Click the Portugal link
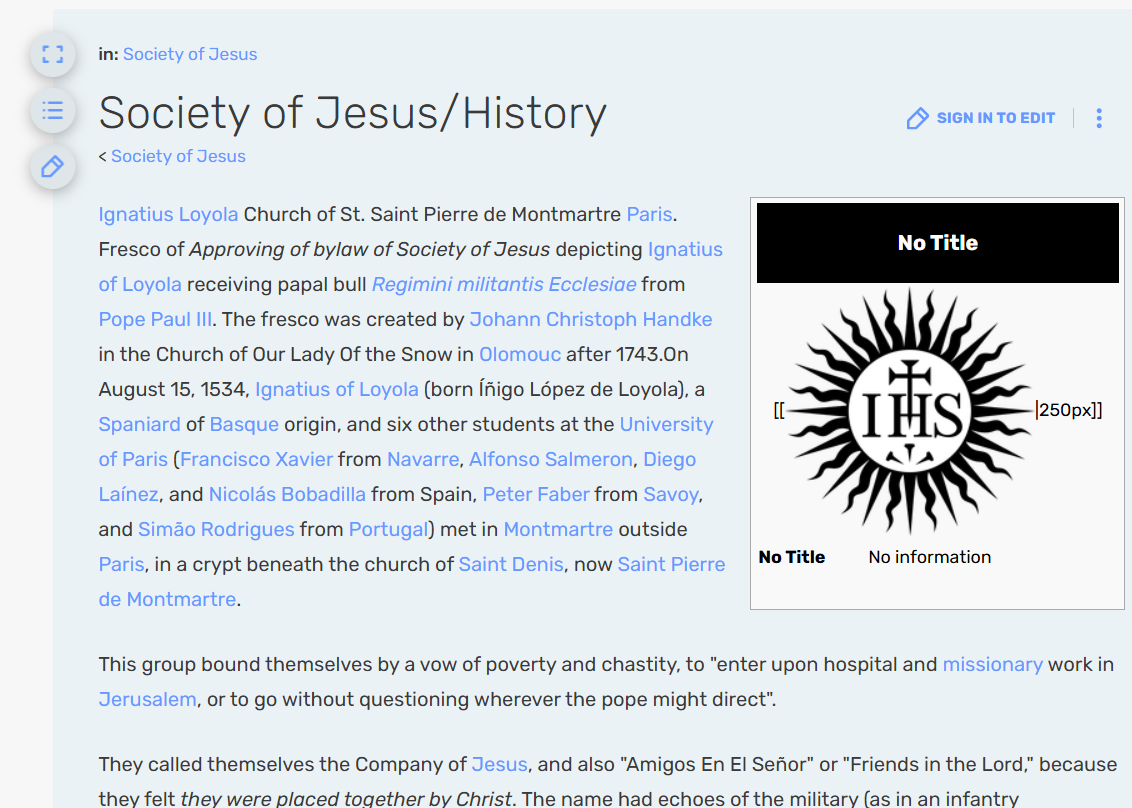 (388, 529)
